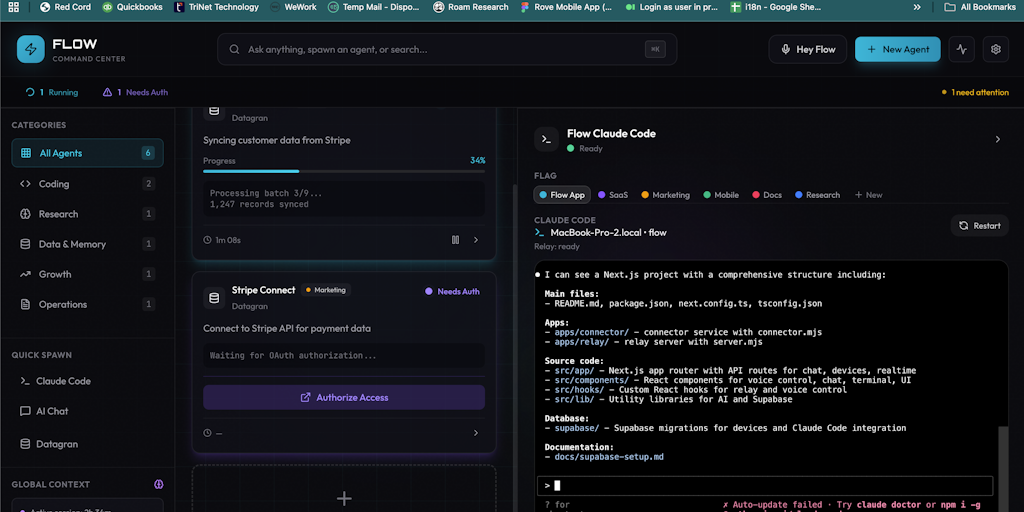
Task: Select the SaaS flag
Action: tap(613, 195)
